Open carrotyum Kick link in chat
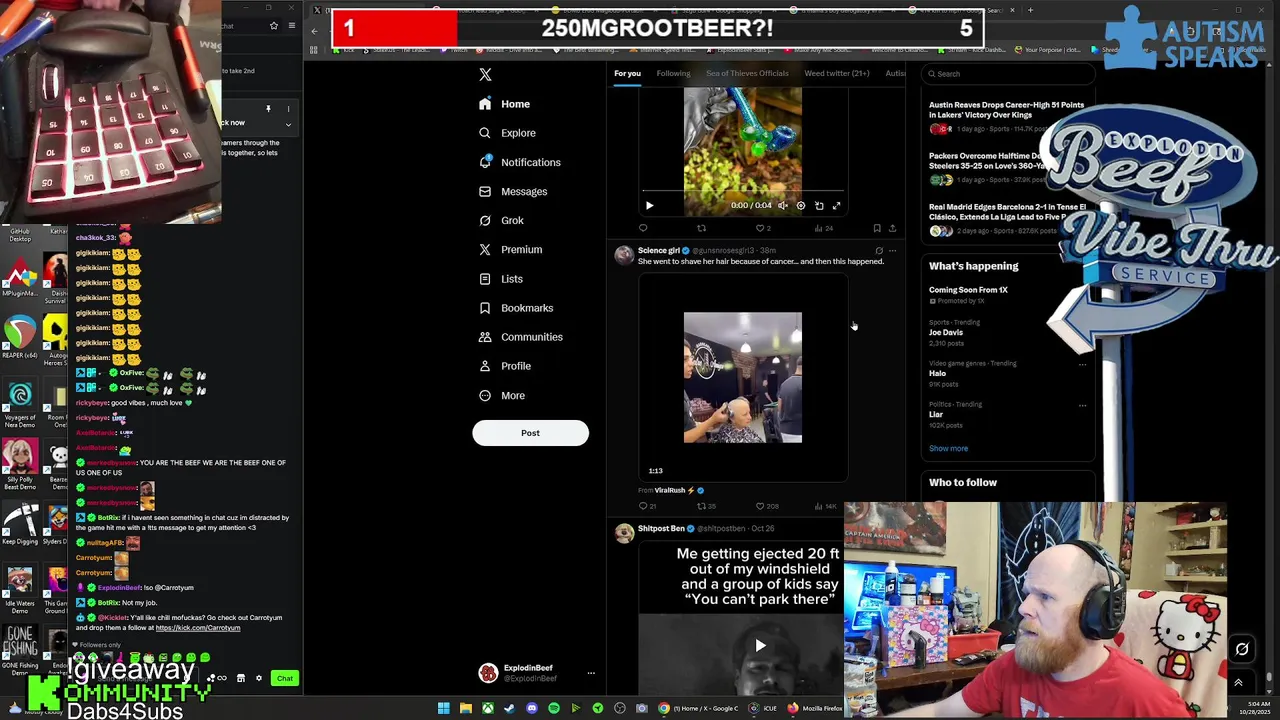Viewport: 1280px width, 720px height. click(x=198, y=628)
